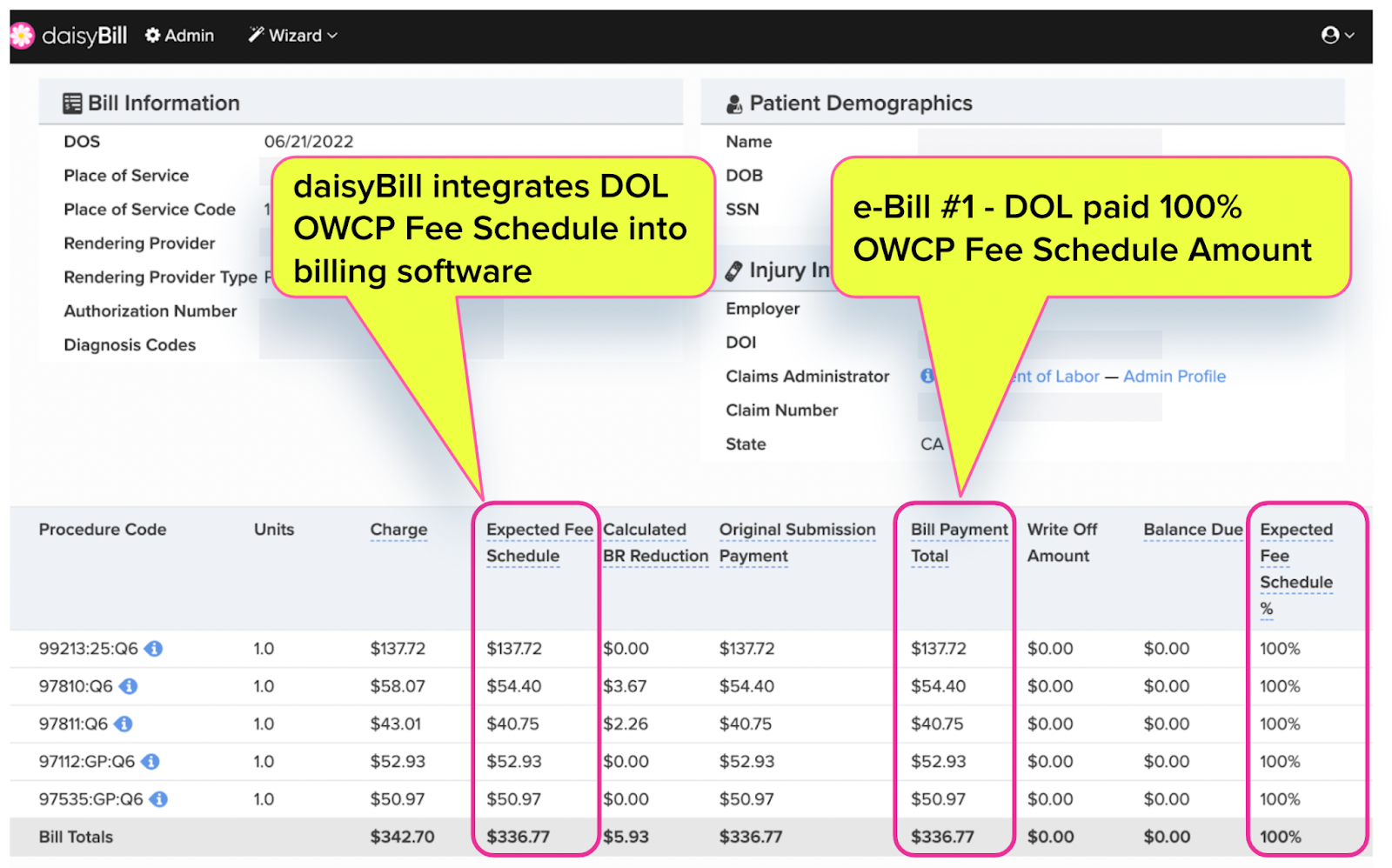Click the Bill Totals row label

click(76, 837)
